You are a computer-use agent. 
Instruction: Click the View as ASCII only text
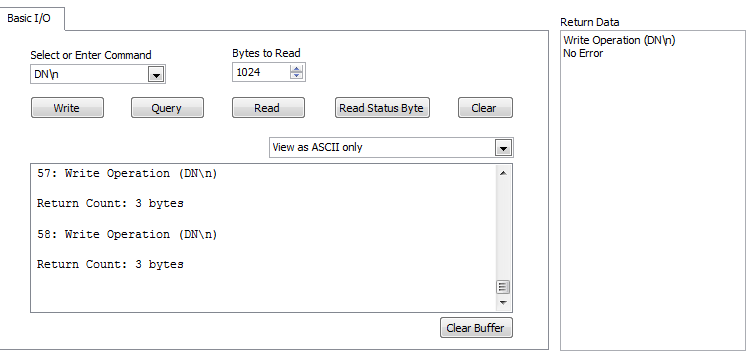[318, 148]
